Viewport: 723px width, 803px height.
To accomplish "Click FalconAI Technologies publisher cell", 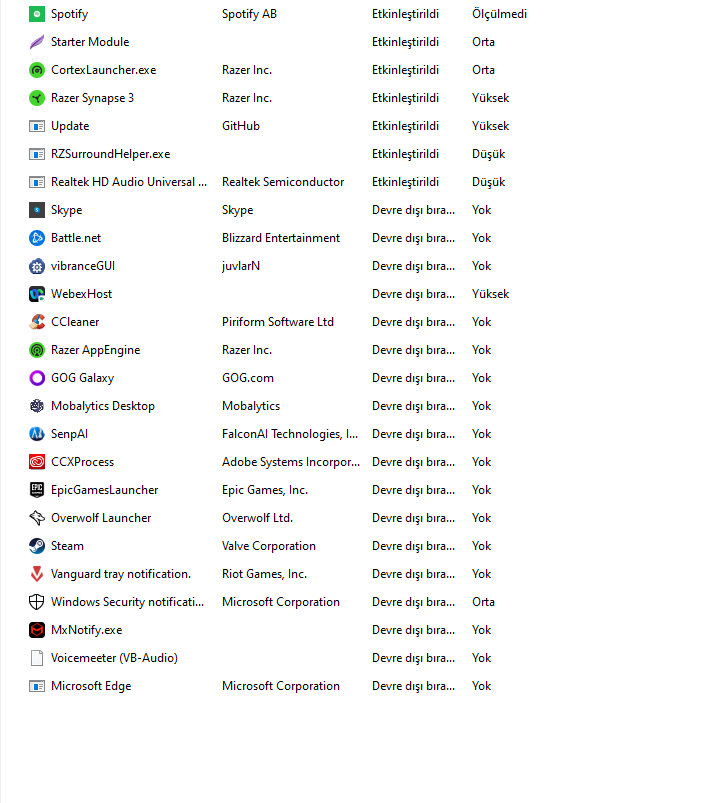I will [290, 434].
